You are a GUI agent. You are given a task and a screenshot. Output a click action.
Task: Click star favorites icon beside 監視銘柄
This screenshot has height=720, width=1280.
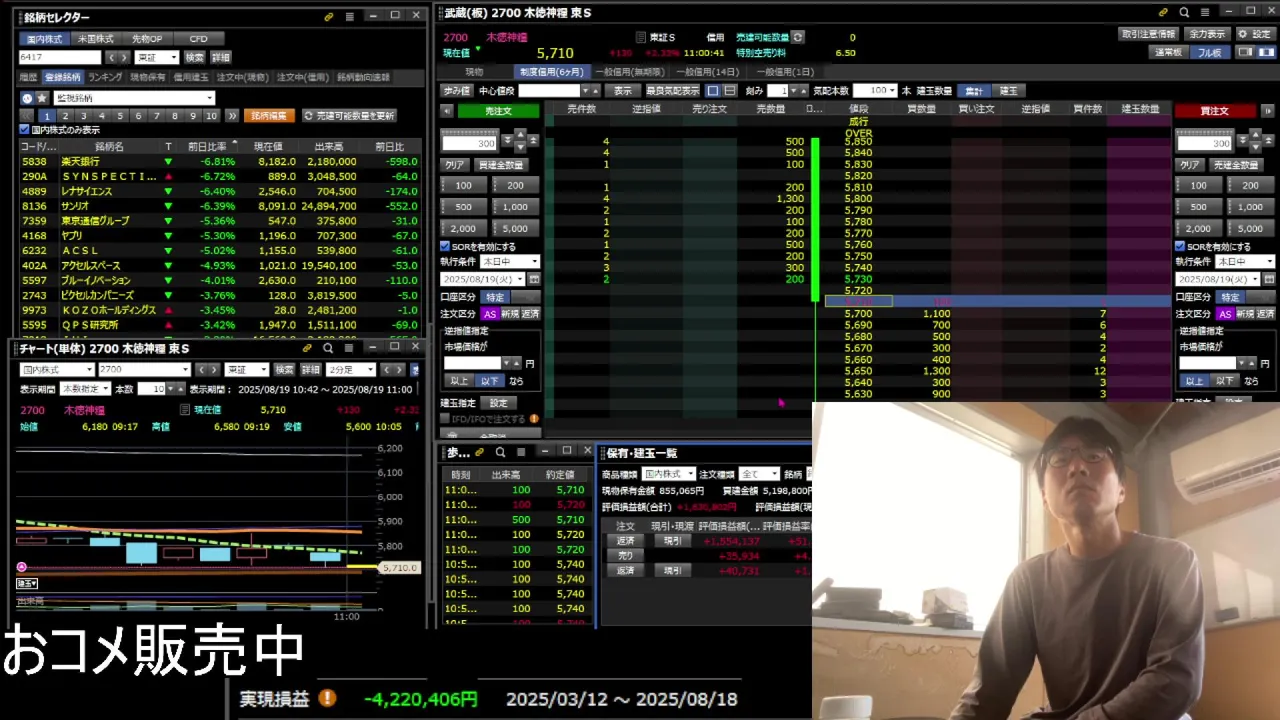click(x=42, y=98)
